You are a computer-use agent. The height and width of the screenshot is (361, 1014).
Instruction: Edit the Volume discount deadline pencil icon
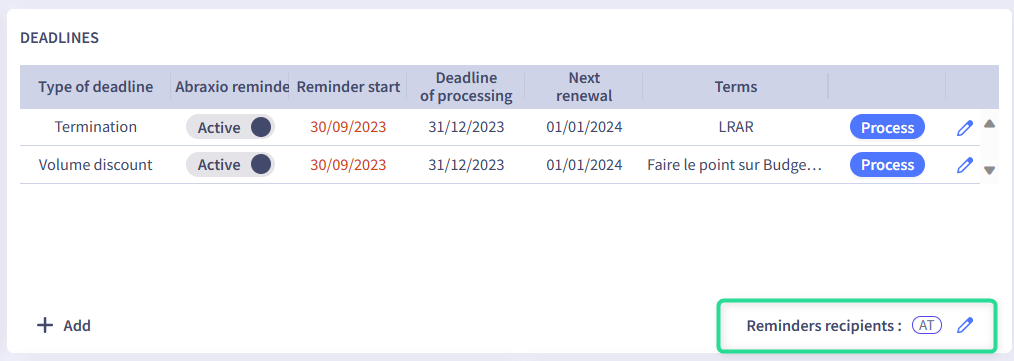pos(964,165)
